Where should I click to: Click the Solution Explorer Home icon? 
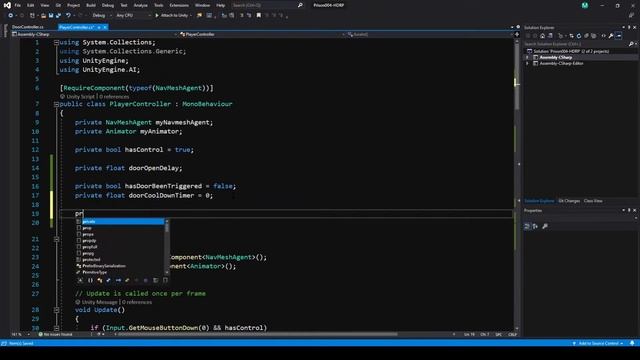point(542,36)
